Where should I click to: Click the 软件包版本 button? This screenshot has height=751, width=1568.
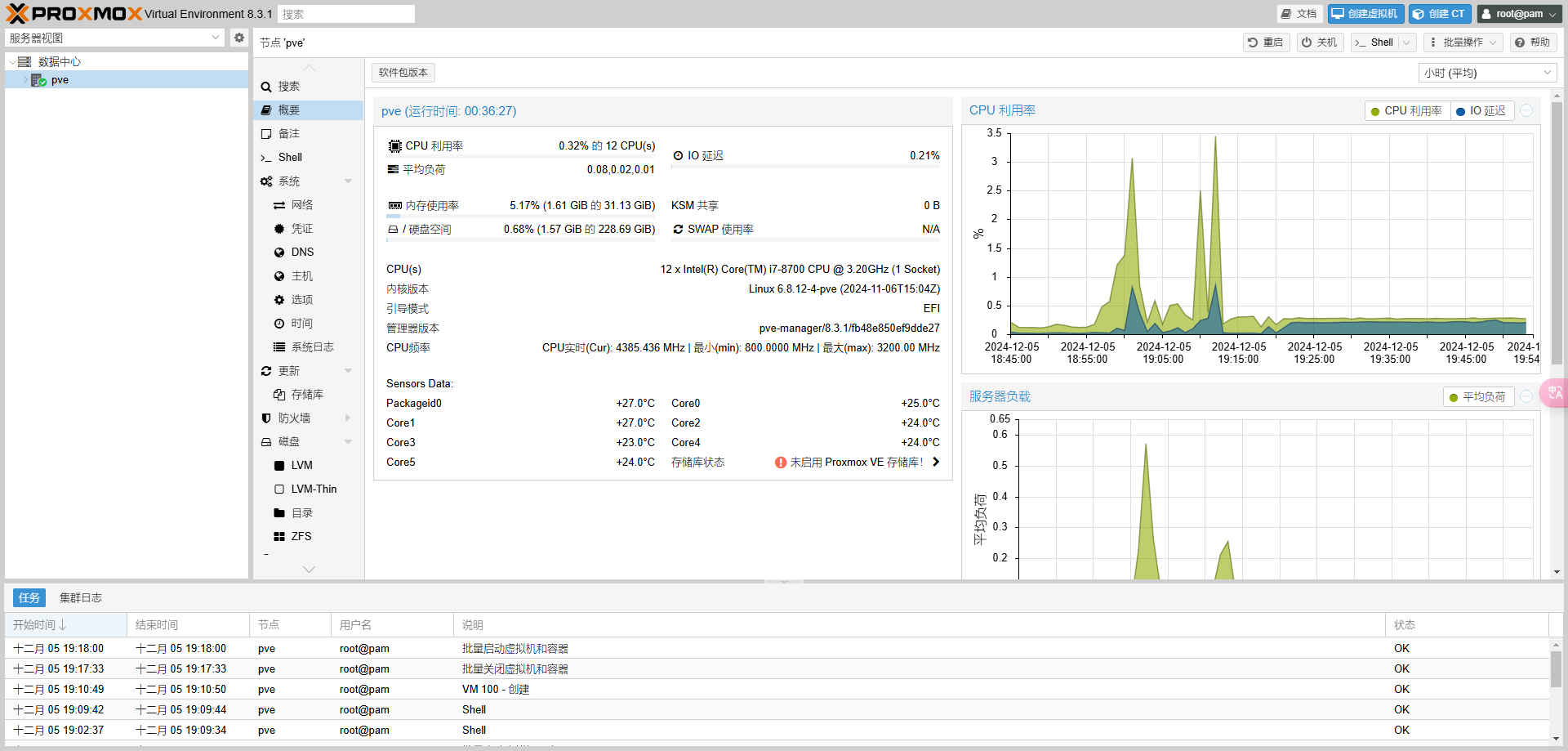[403, 73]
